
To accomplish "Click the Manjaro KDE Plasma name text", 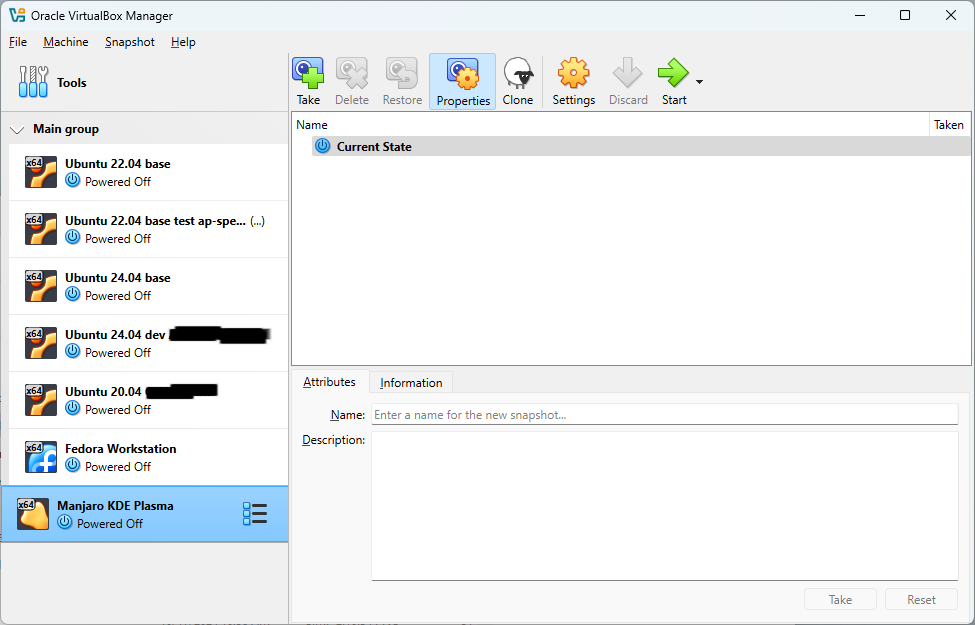I will point(115,506).
